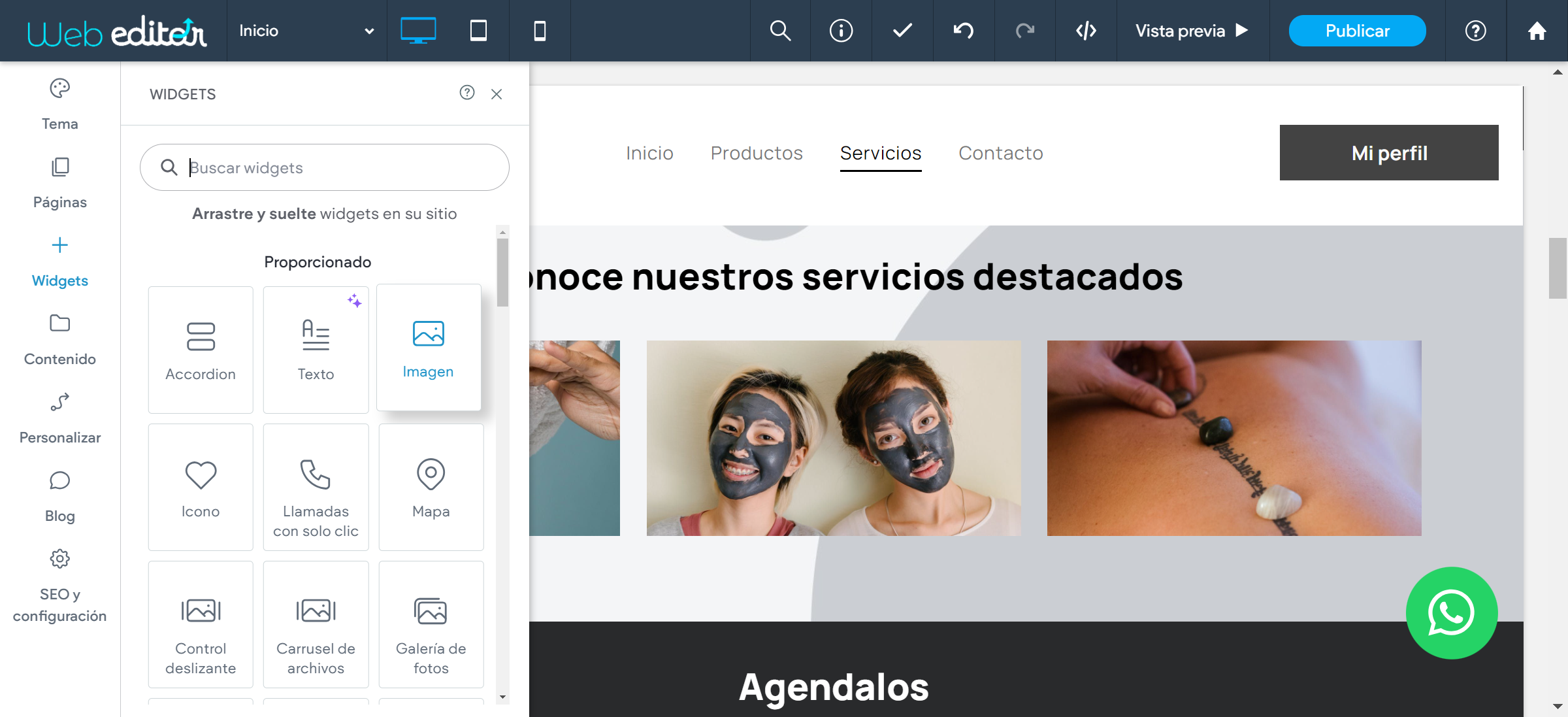The height and width of the screenshot is (717, 1568).
Task: Select the face mask women image
Action: tap(834, 438)
